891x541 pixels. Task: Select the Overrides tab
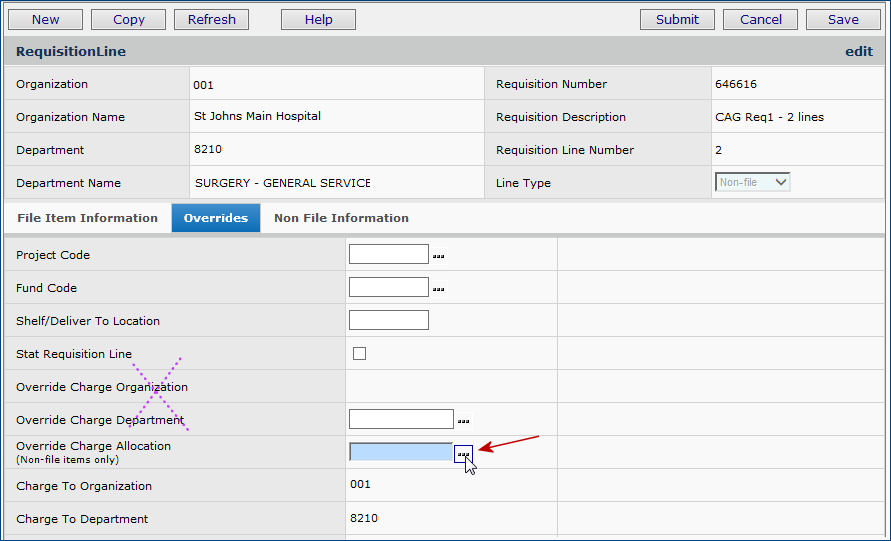(x=216, y=218)
